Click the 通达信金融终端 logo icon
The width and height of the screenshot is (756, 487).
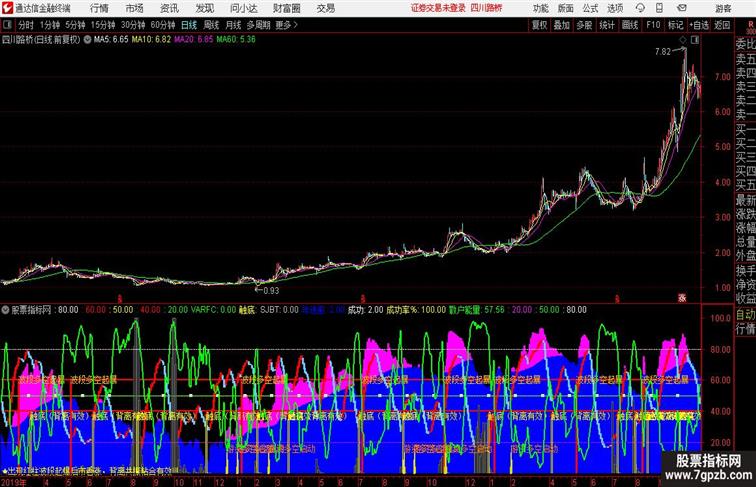[x=7, y=8]
